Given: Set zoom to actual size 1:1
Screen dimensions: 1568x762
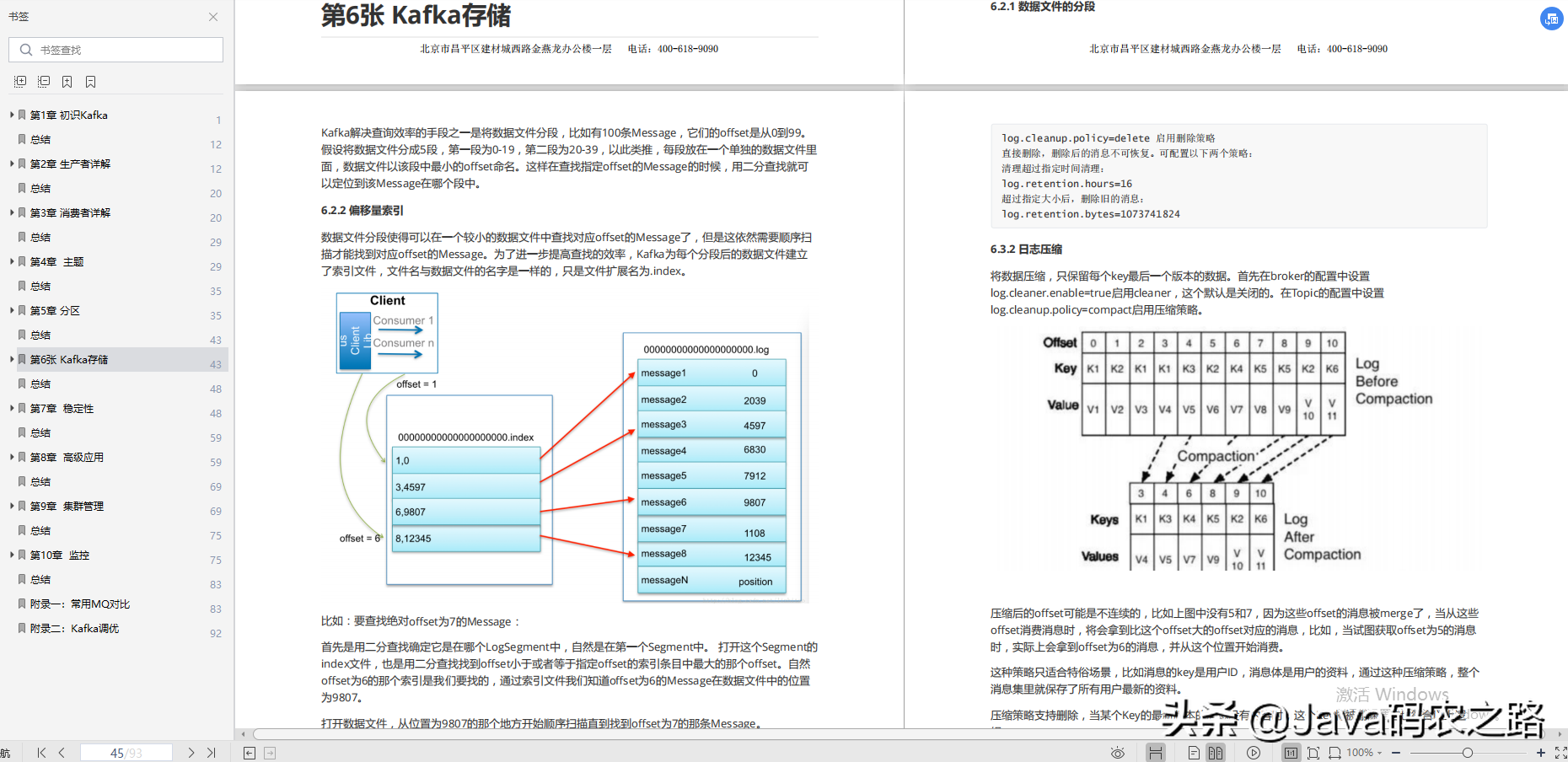Looking at the screenshot, I should point(1291,753).
